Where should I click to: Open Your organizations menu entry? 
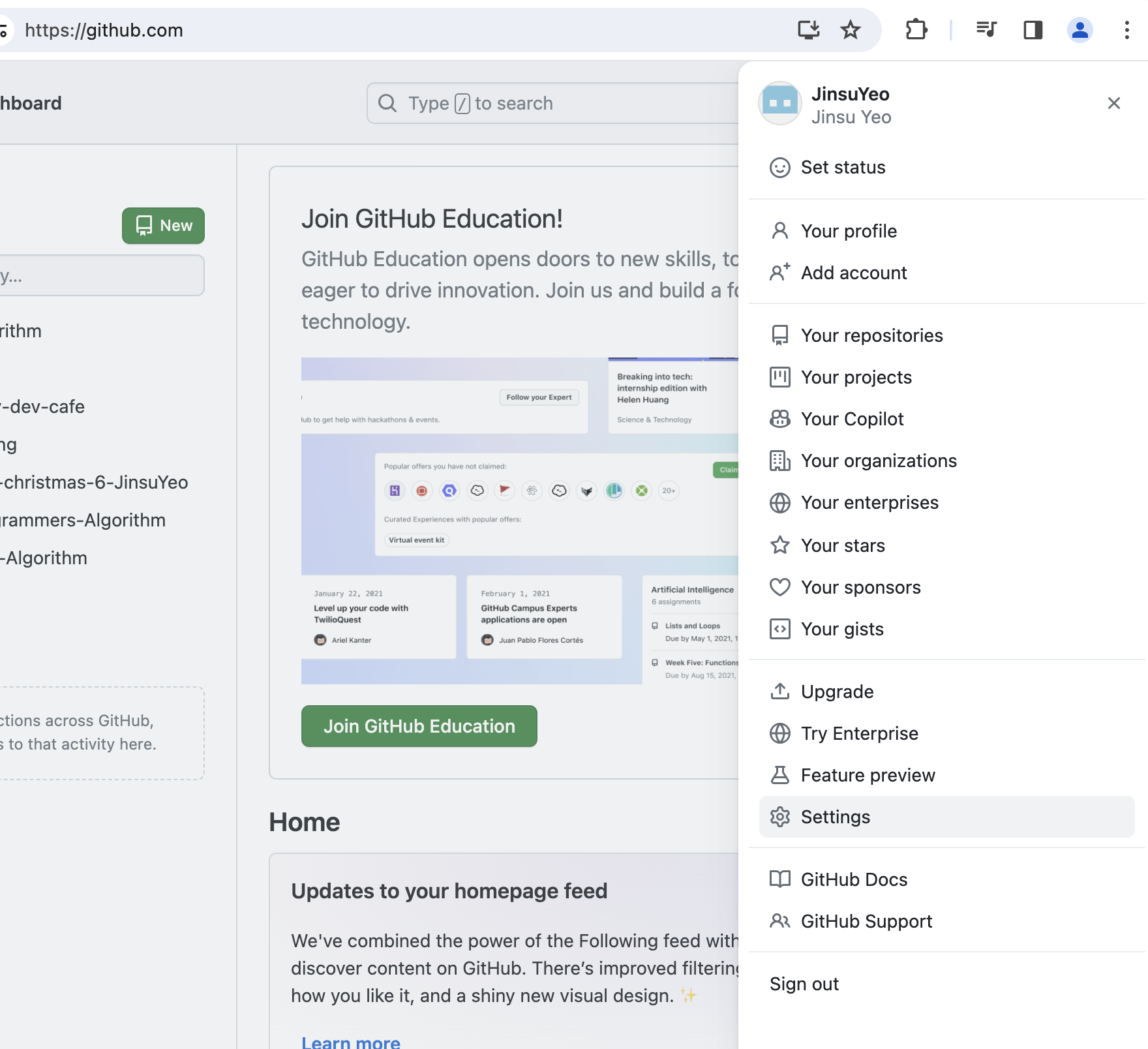(x=946, y=461)
